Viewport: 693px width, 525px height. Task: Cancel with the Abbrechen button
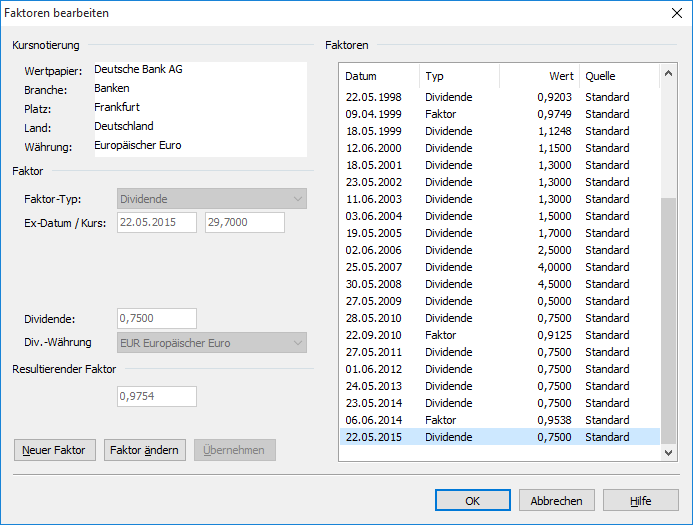coord(557,500)
